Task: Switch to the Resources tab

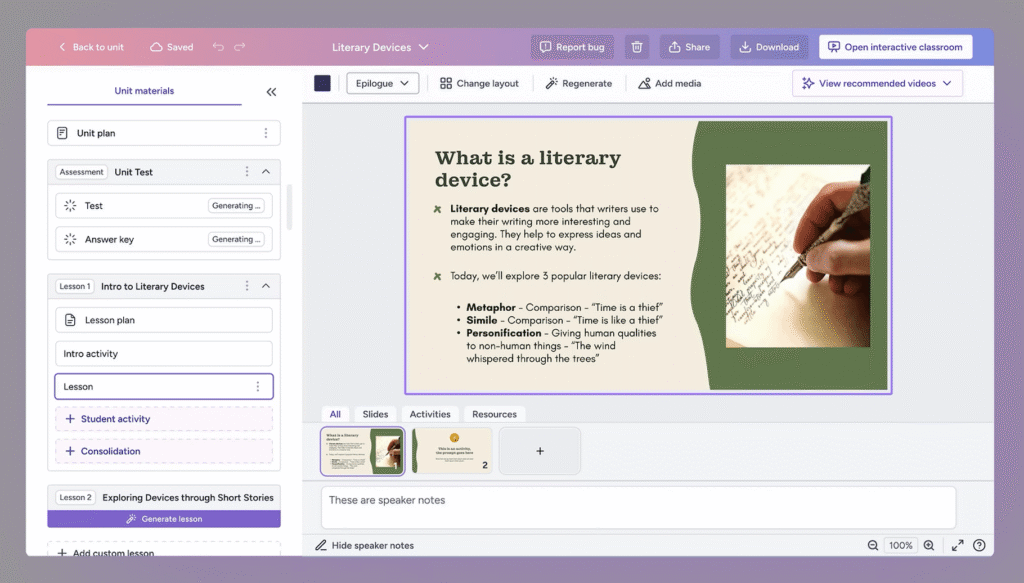Action: (x=494, y=414)
